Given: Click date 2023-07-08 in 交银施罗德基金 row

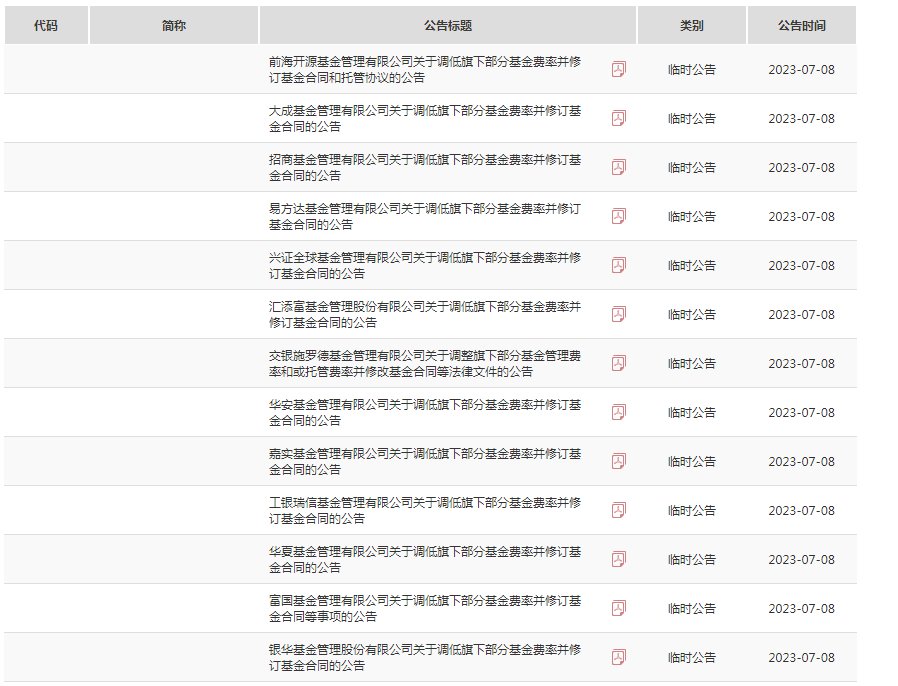Looking at the screenshot, I should (x=802, y=363).
